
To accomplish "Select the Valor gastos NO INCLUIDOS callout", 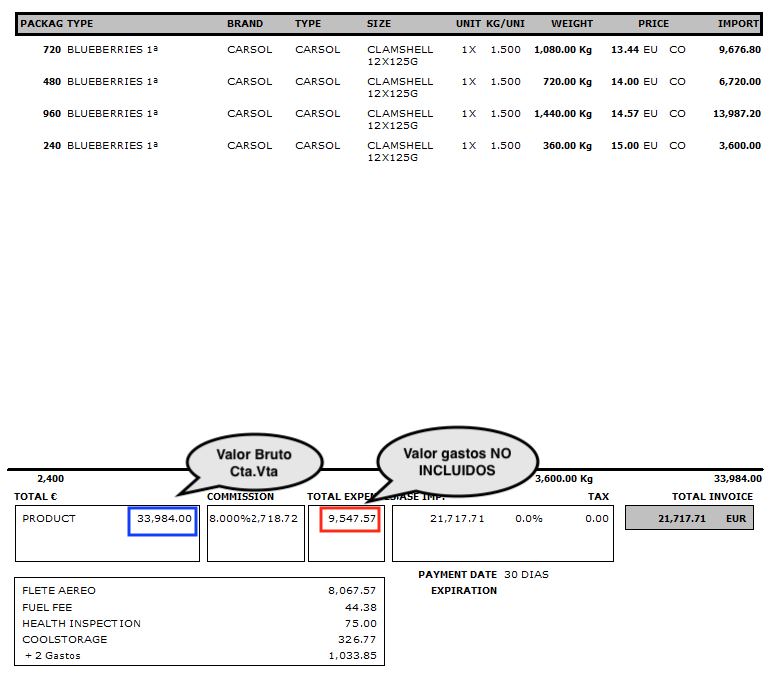I will coord(456,462).
